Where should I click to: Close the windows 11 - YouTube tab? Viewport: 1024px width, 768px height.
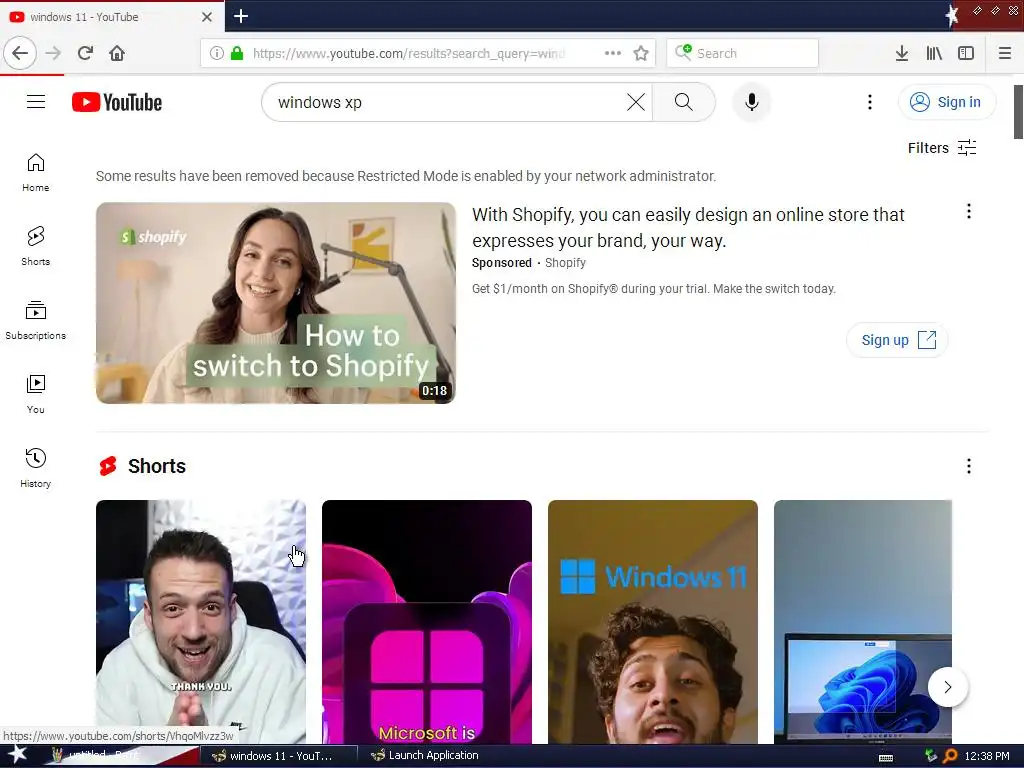pyautogui.click(x=207, y=17)
